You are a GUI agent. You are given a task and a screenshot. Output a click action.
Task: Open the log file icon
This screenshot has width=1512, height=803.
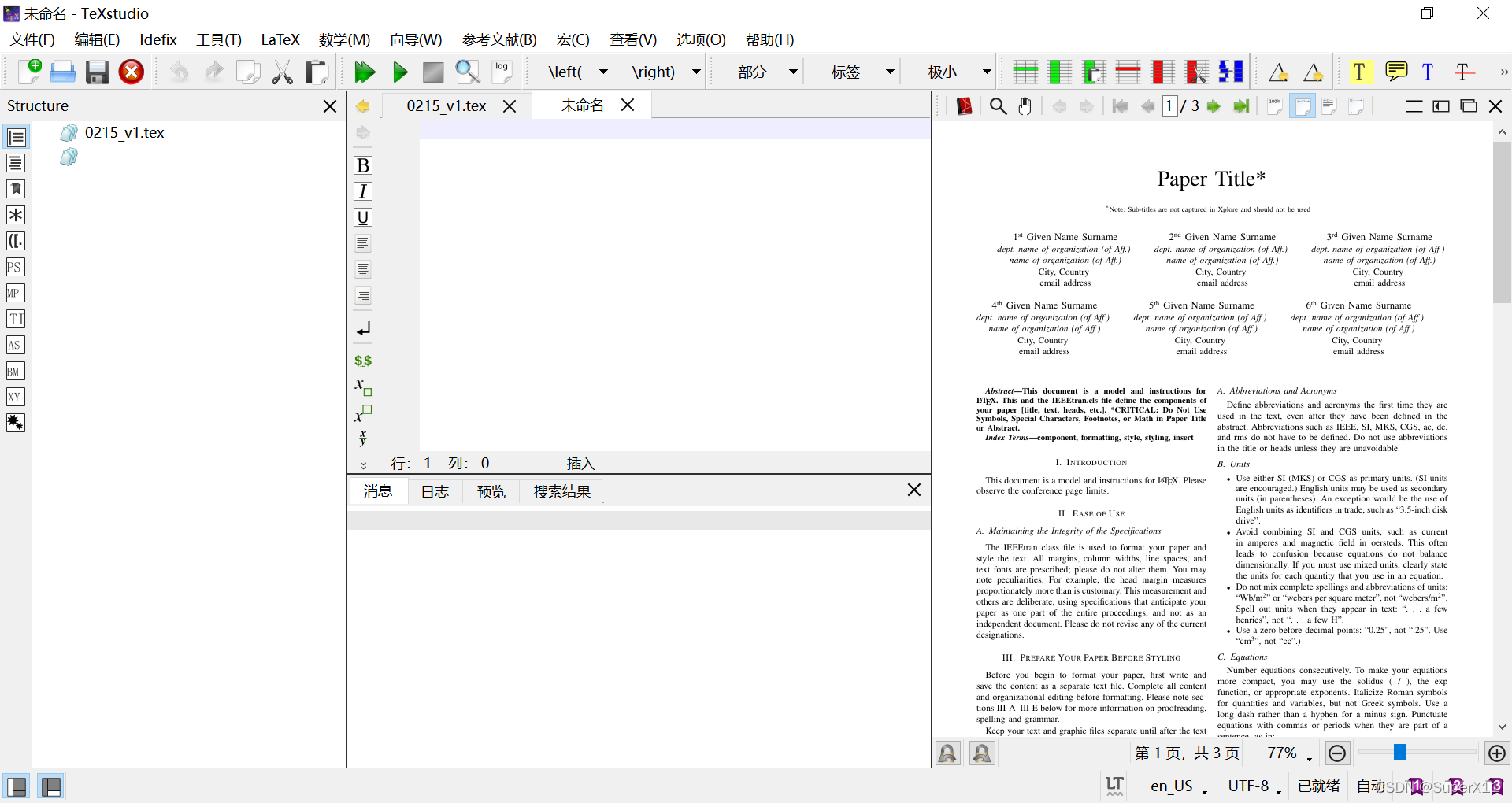(502, 72)
